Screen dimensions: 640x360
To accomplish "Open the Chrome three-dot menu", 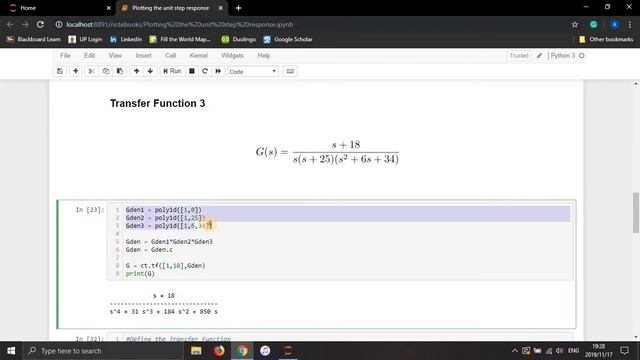I will tap(630, 24).
